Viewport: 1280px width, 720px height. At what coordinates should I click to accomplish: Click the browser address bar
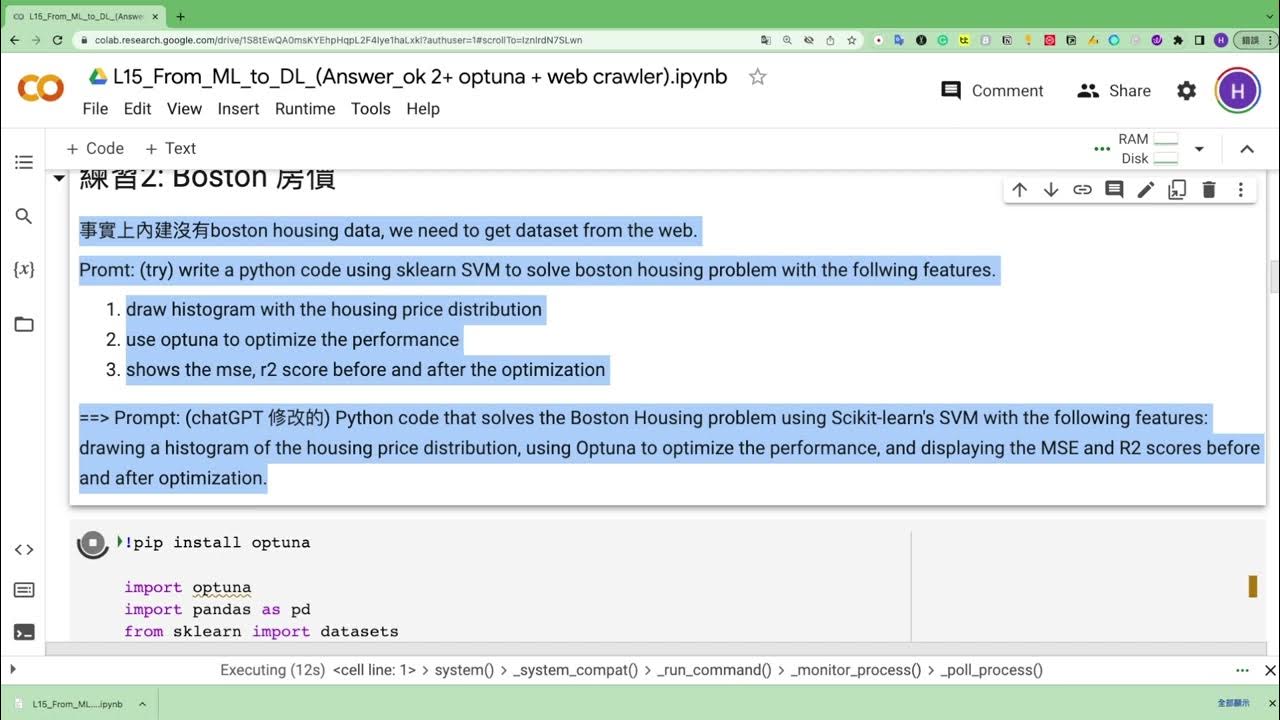(x=400, y=40)
